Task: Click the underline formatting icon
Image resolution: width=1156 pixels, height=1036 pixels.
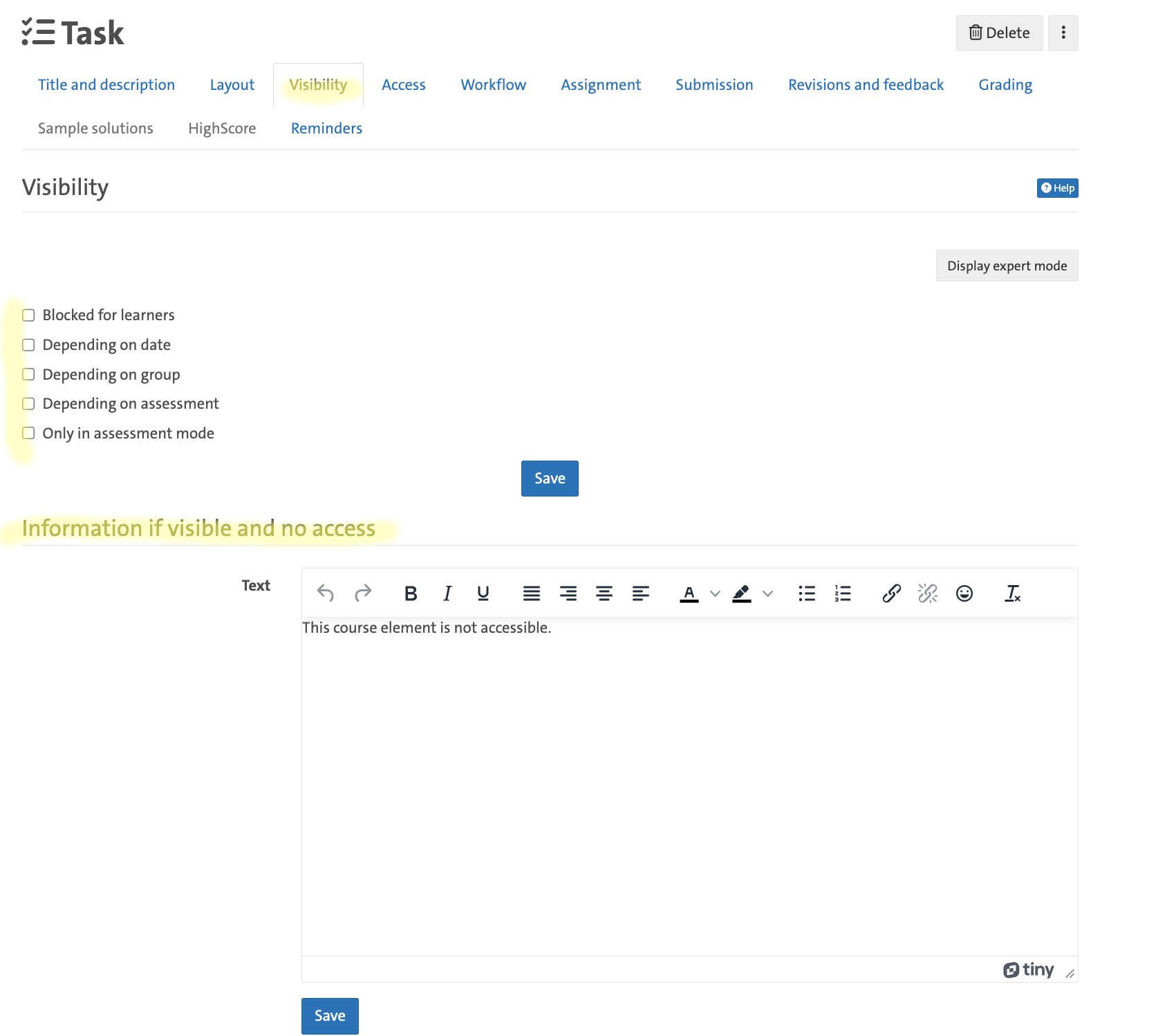Action: (x=483, y=593)
